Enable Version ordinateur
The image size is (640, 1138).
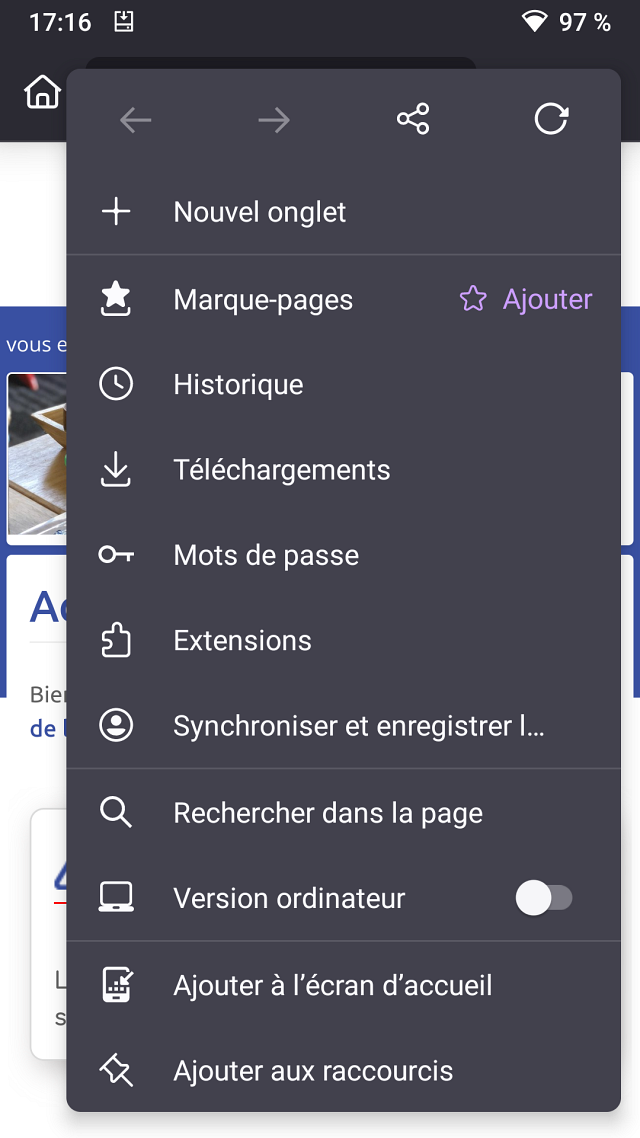[546, 898]
